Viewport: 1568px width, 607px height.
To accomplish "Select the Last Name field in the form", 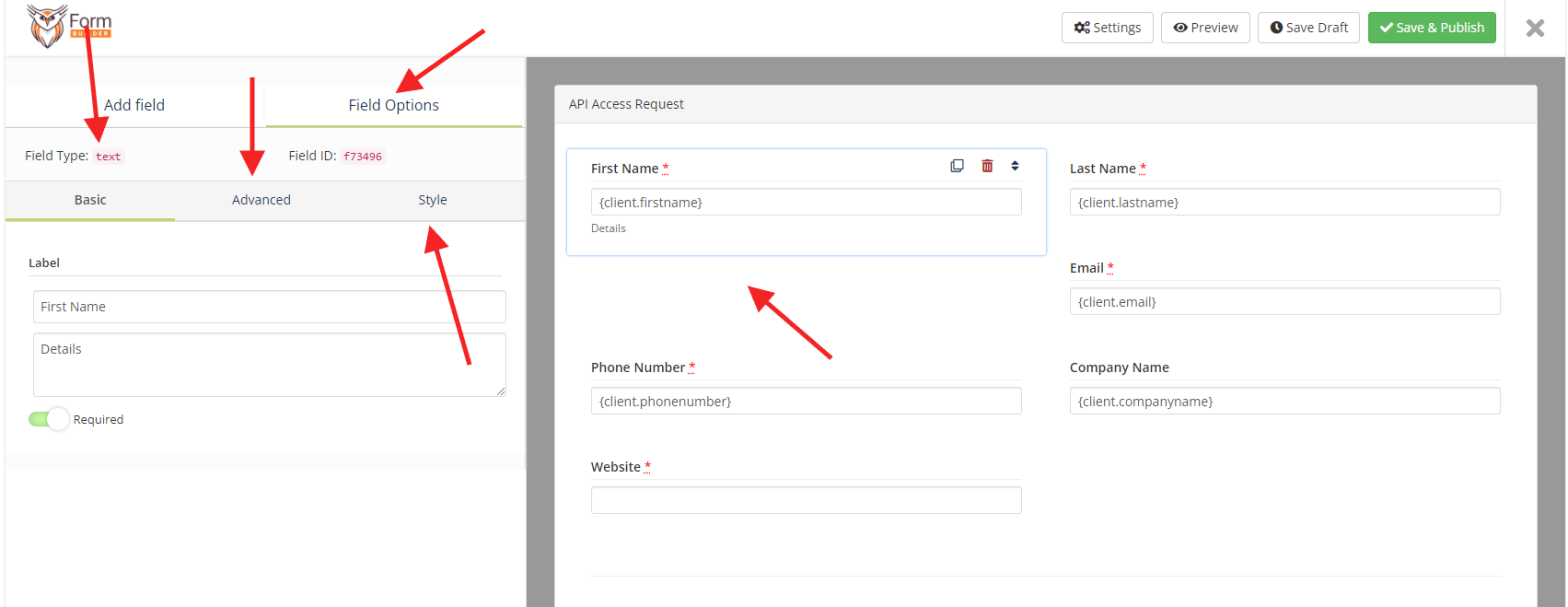I will [1284, 202].
